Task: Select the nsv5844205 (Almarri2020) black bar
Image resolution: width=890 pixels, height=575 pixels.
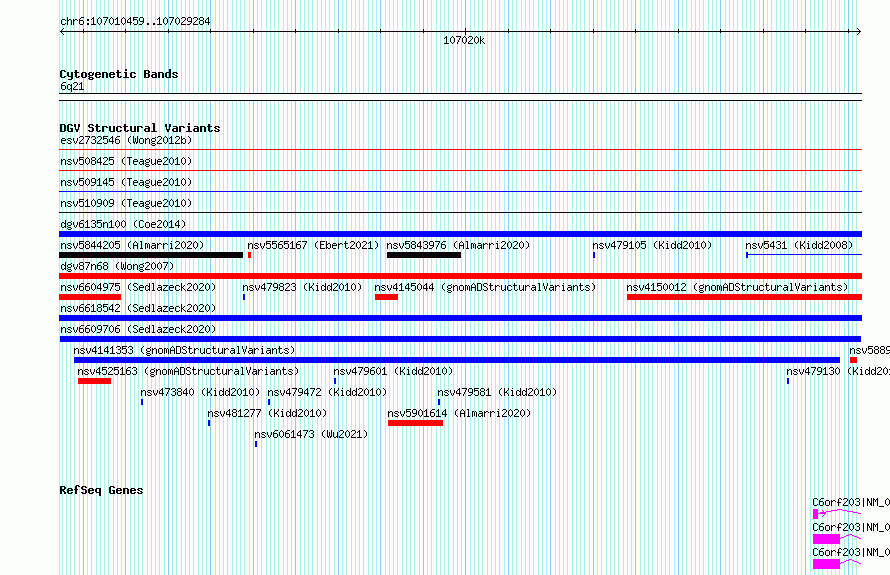Action: (151, 255)
